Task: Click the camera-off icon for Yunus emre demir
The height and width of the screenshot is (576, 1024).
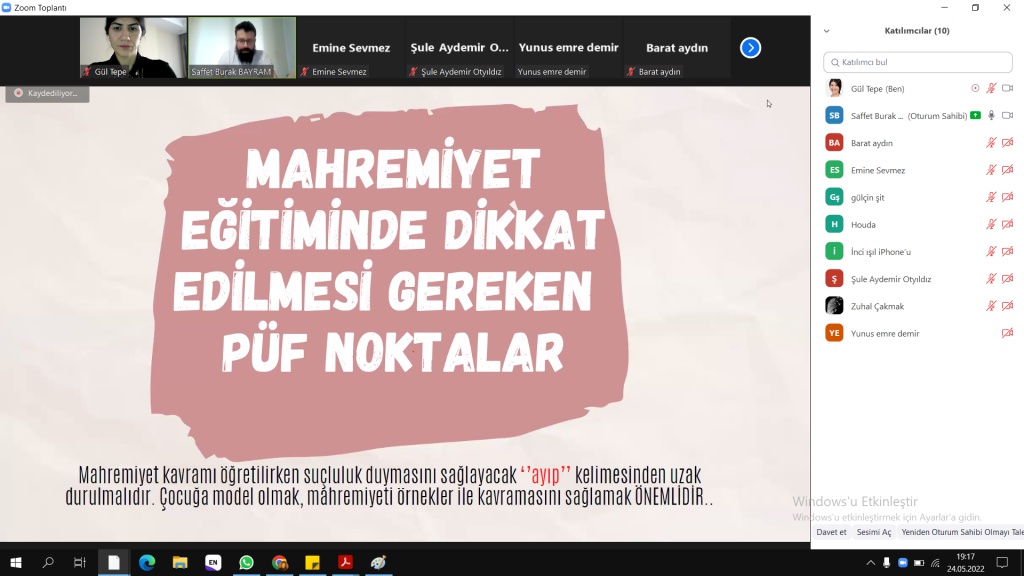Action: (1007, 333)
